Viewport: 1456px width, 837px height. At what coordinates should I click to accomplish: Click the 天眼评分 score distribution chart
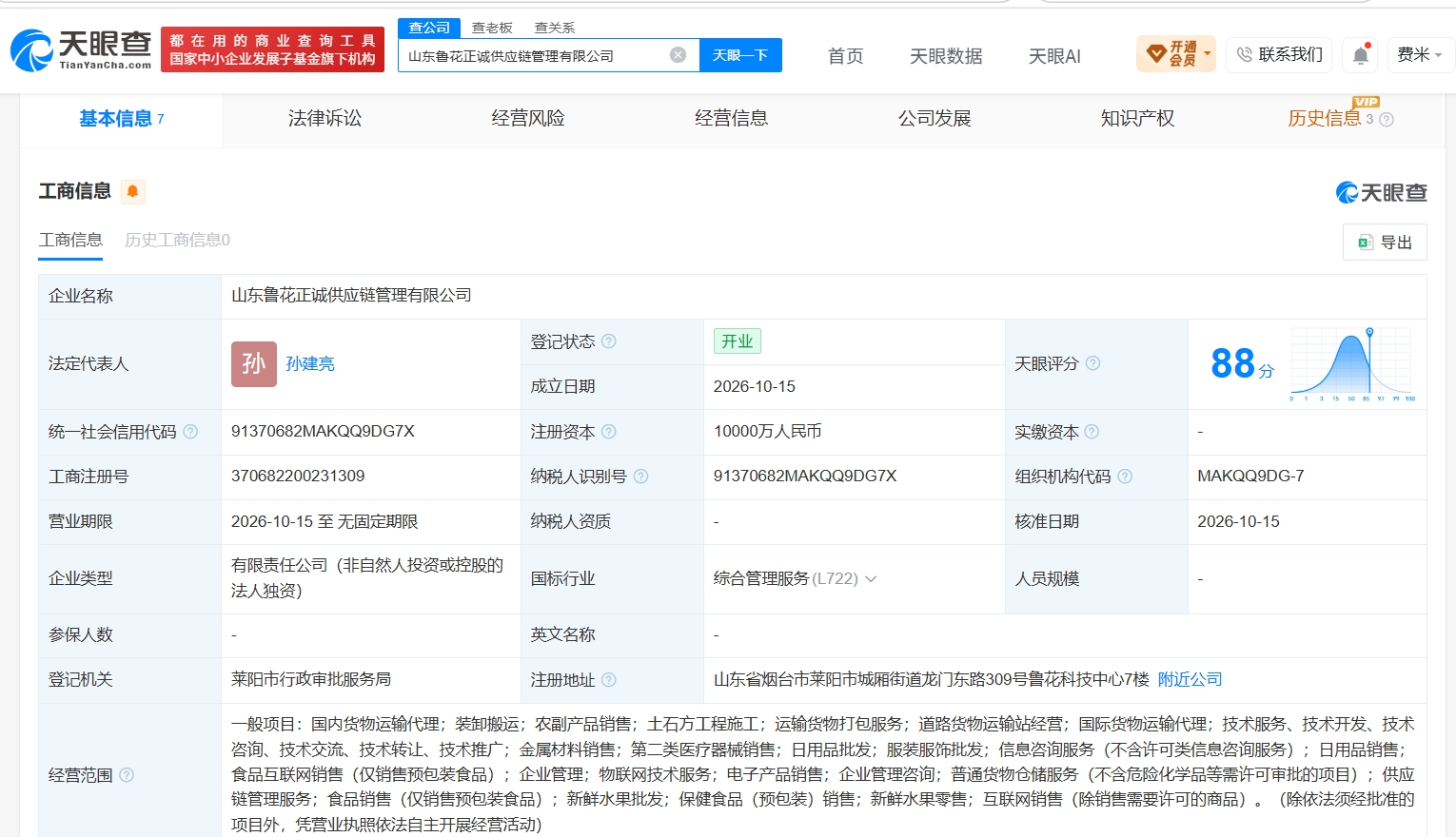[1352, 364]
